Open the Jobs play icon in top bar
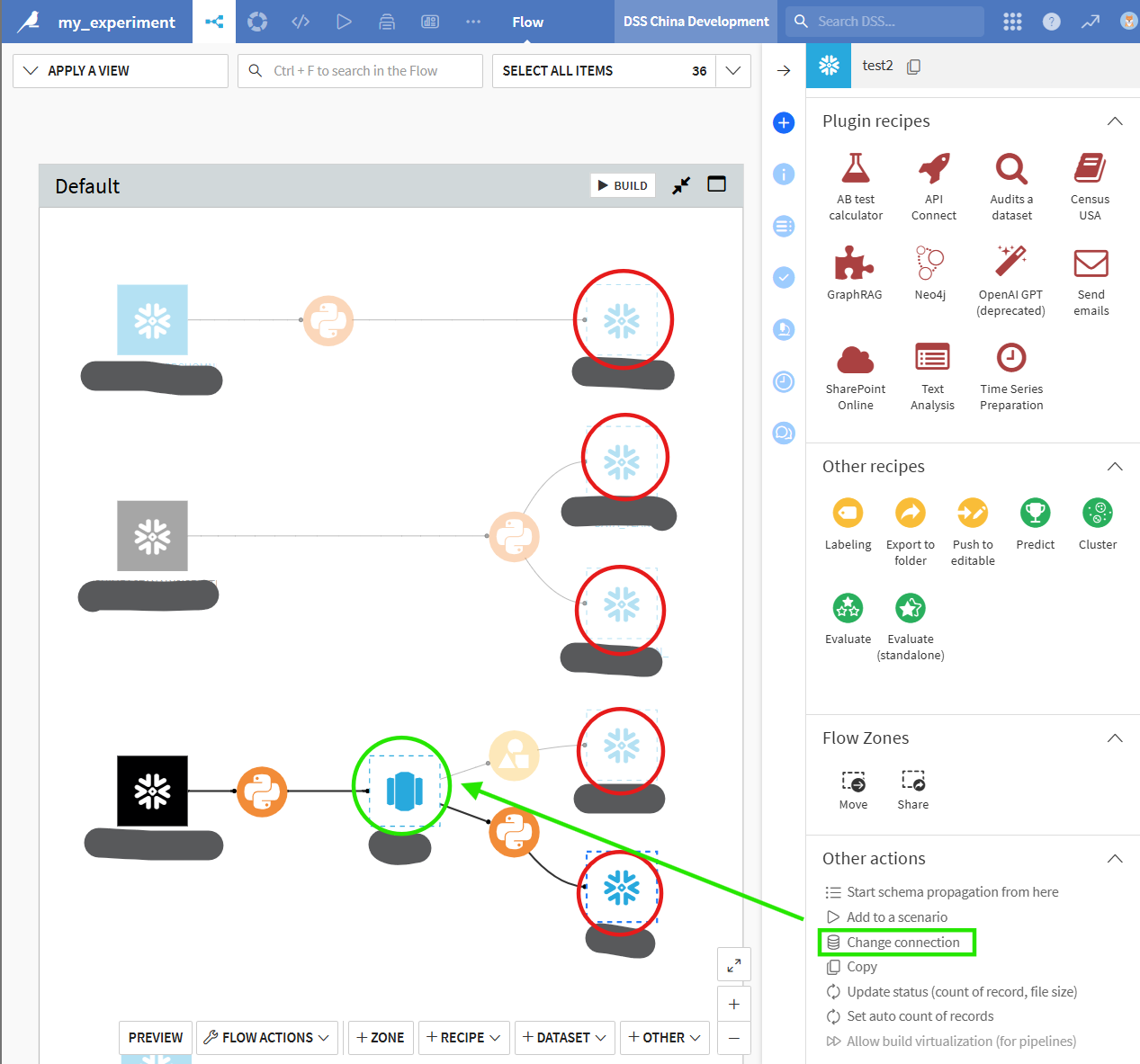This screenshot has width=1140, height=1064. (344, 22)
